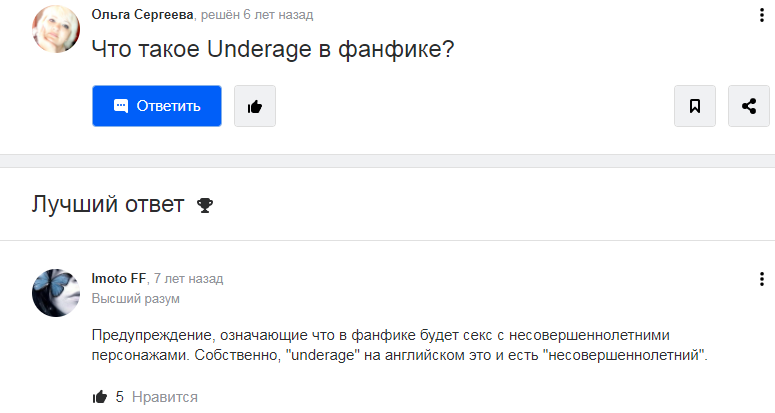Screen dimensions: 775x413
Task: Share the question via the share icon
Action: click(749, 106)
